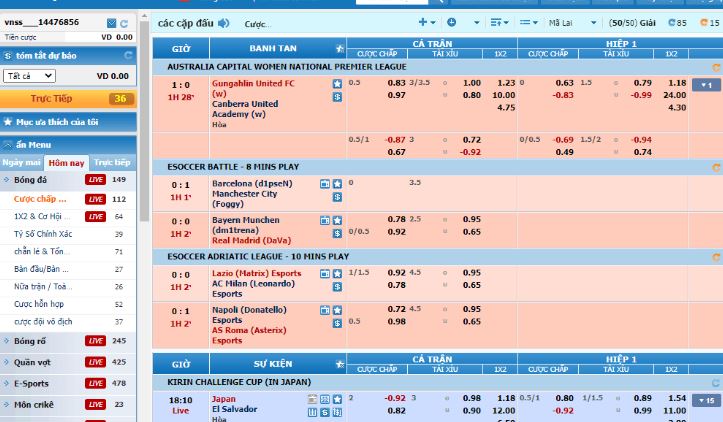
Task: Bet Gungahlin 1X2 draw odds 4.75
Action: (x=506, y=108)
